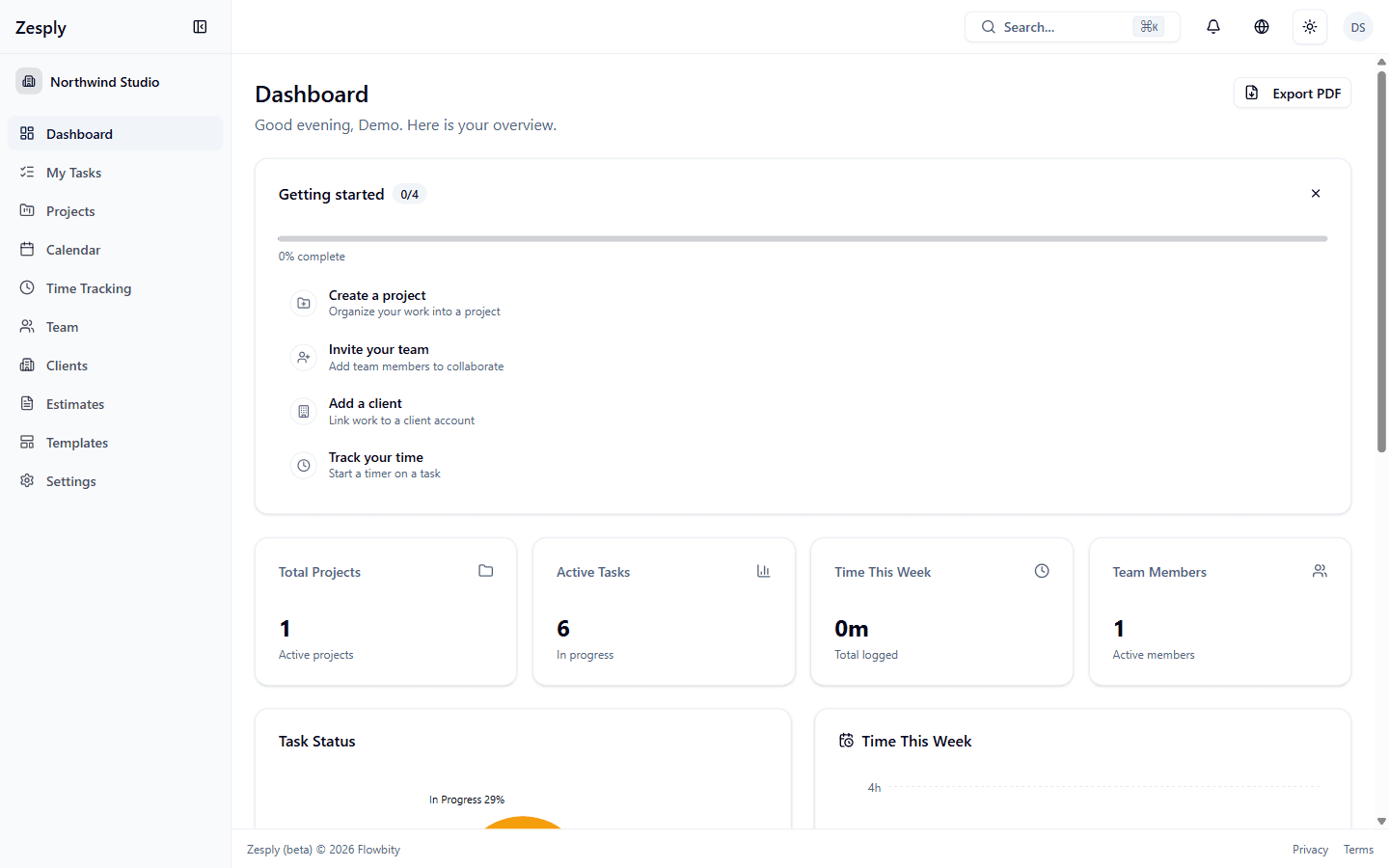Click the 0/4 Getting started badge
The width and height of the screenshot is (1389, 868).
(410, 195)
